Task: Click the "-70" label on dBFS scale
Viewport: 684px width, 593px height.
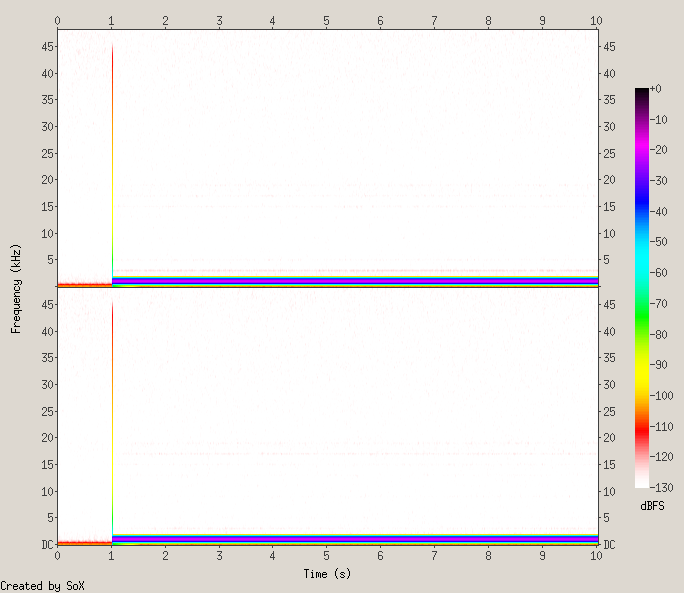Action: point(658,303)
